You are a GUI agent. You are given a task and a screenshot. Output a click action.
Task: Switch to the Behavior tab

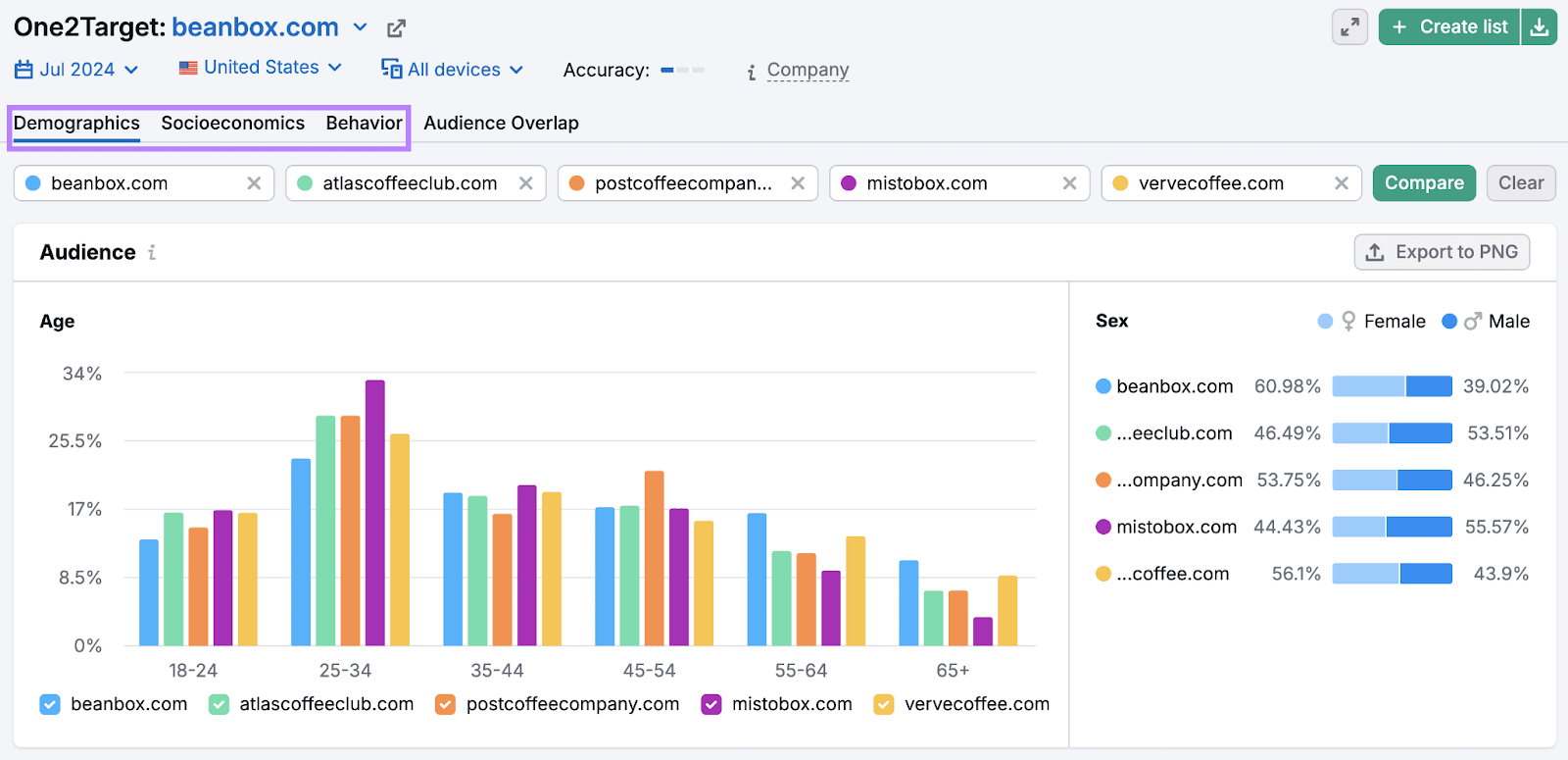pos(365,124)
